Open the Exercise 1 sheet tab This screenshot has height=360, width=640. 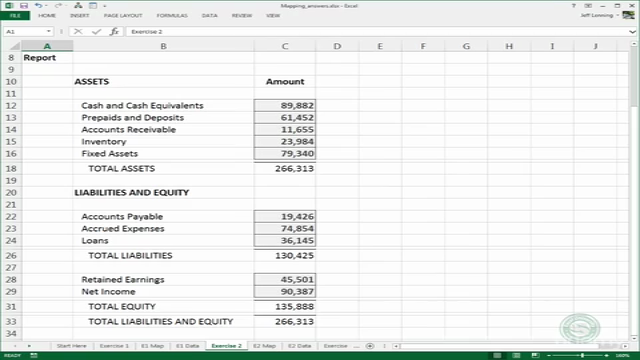point(114,346)
